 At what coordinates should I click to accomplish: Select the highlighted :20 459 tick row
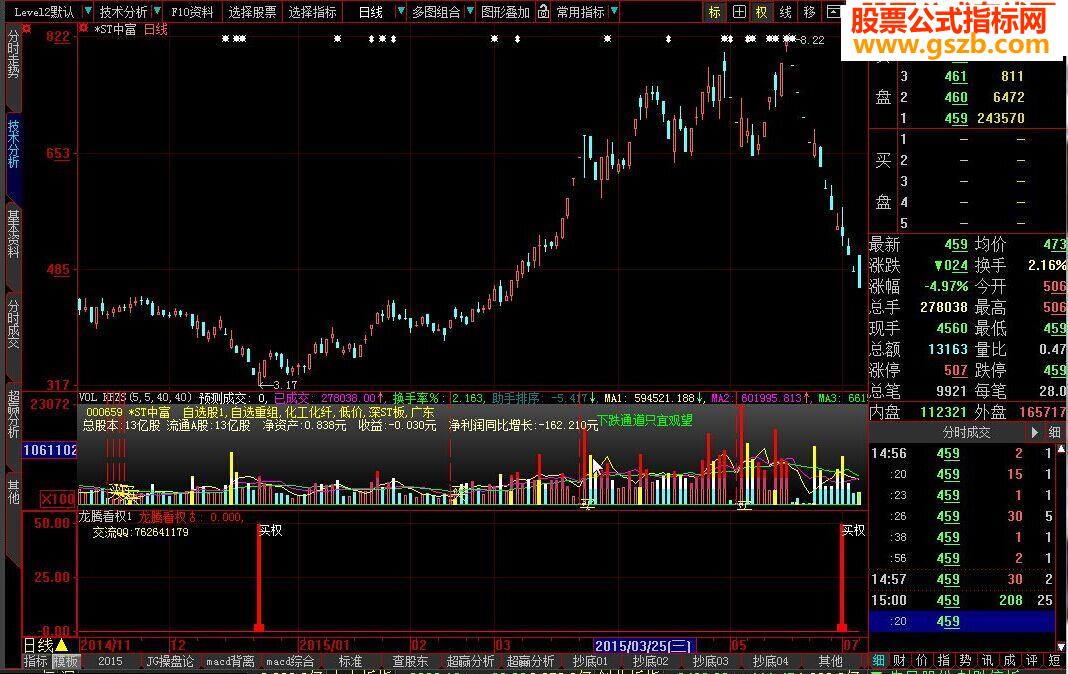(x=962, y=621)
